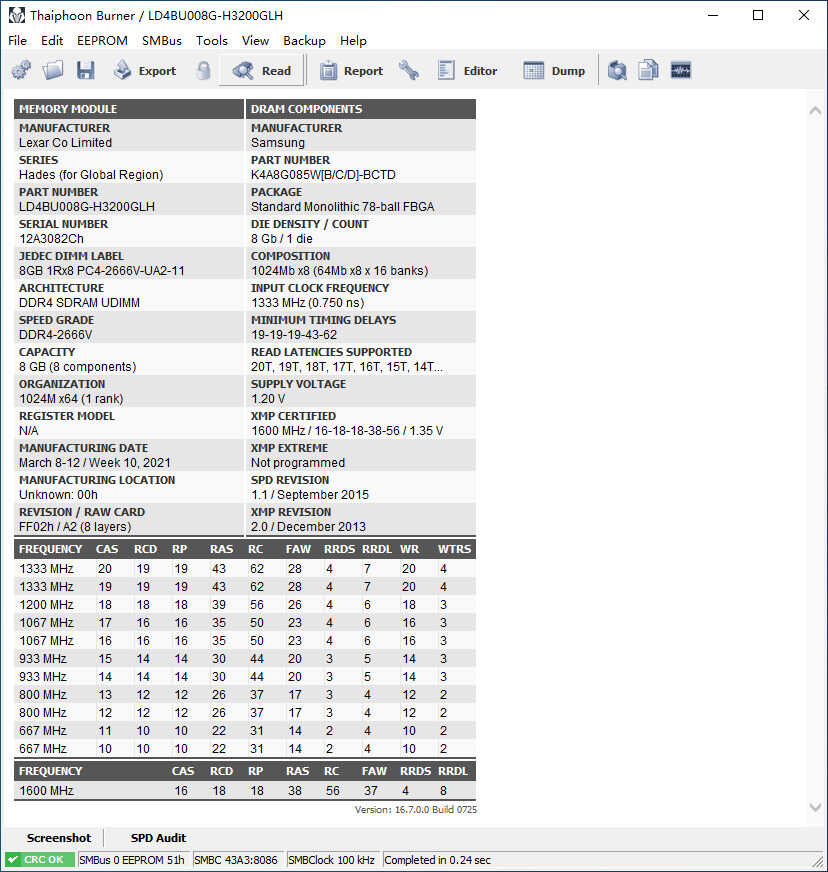828x872 pixels.
Task: Open the Dump view
Action: tap(554, 71)
